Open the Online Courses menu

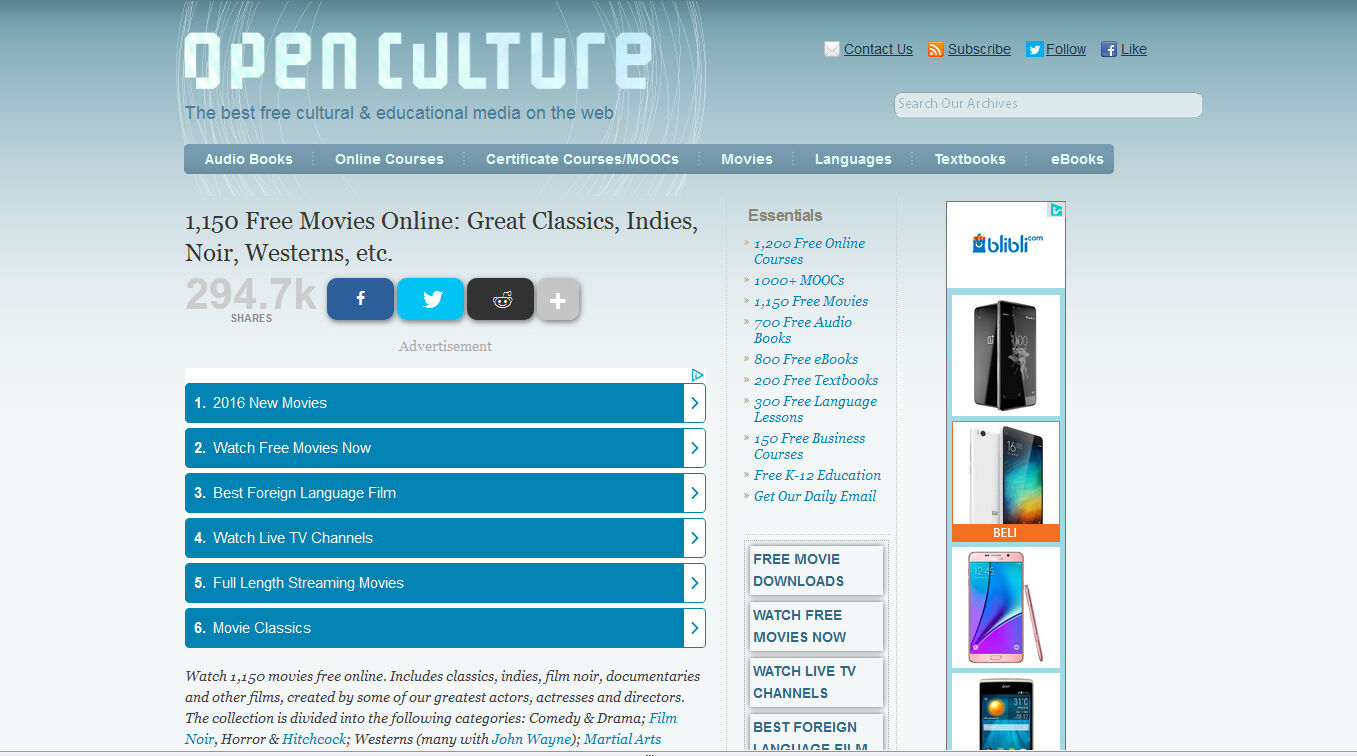pos(389,159)
